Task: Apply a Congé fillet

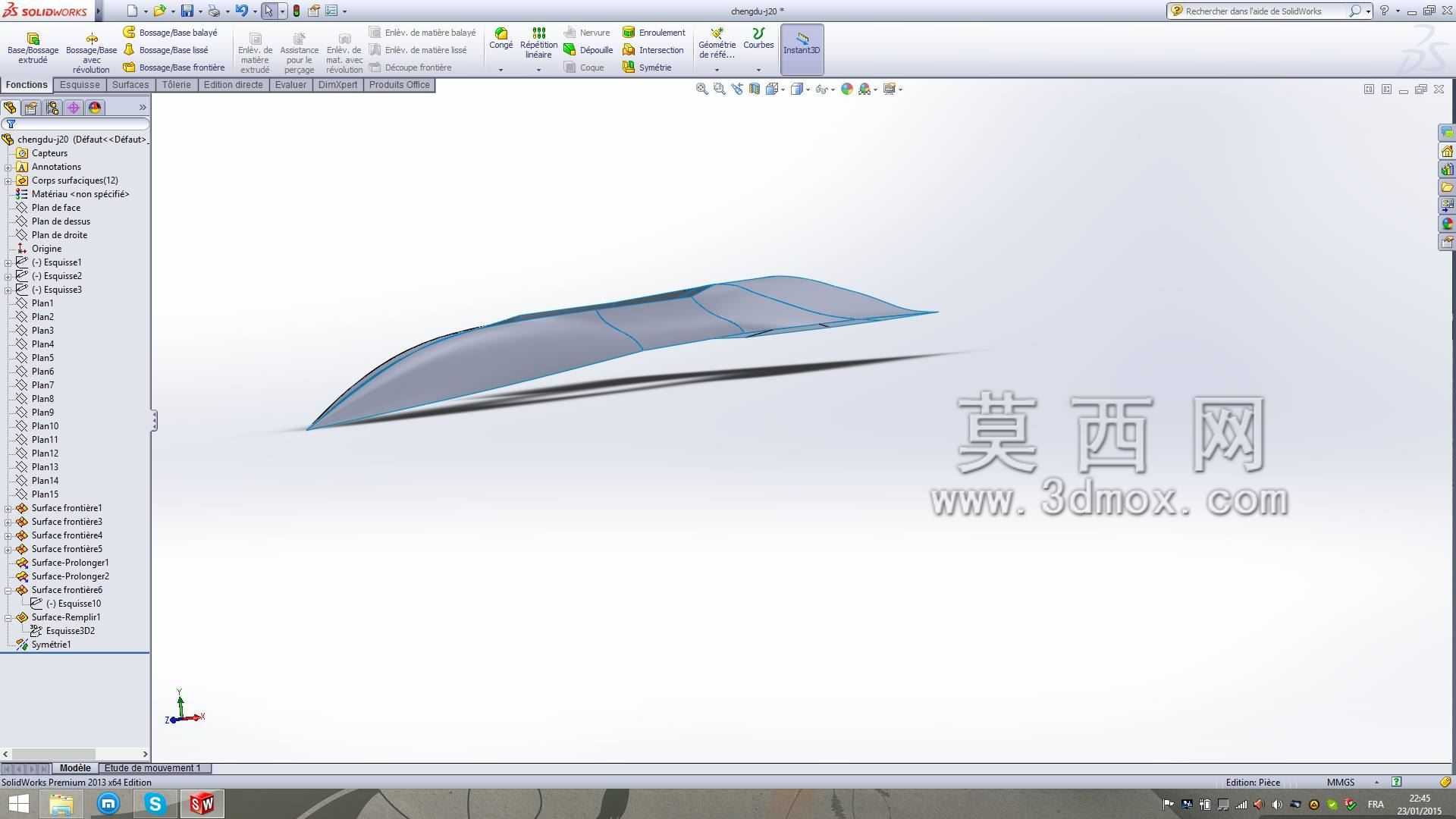Action: 500,39
